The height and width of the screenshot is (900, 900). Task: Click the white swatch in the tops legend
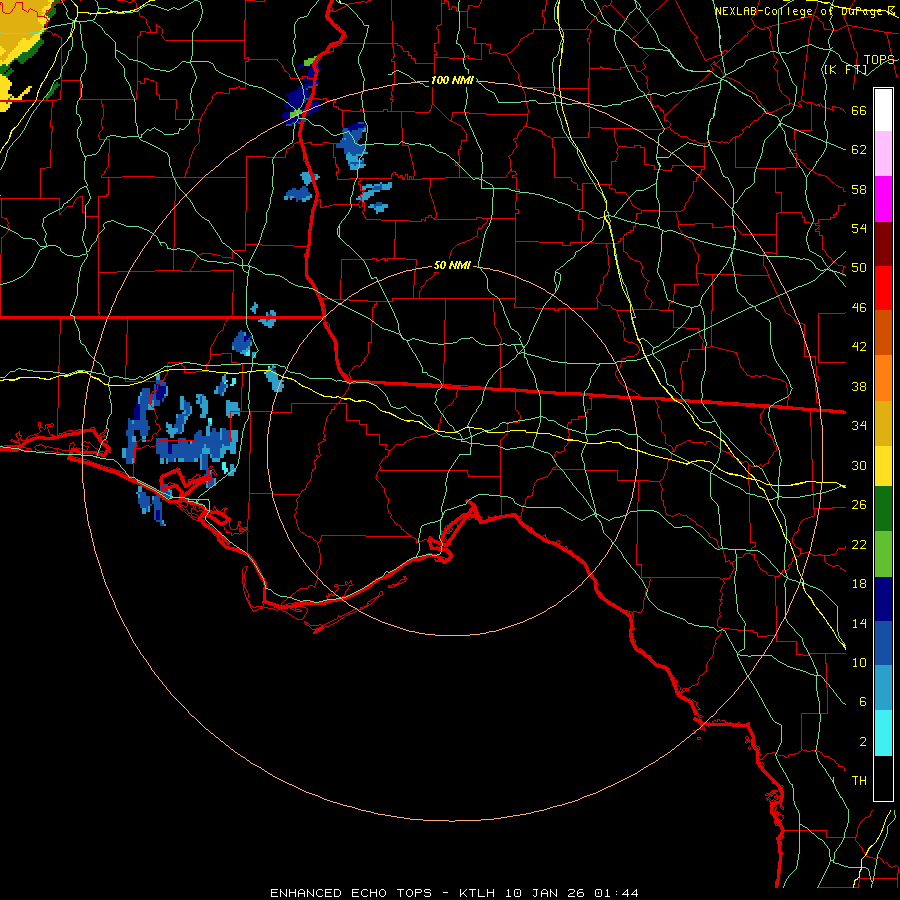pyautogui.click(x=883, y=110)
